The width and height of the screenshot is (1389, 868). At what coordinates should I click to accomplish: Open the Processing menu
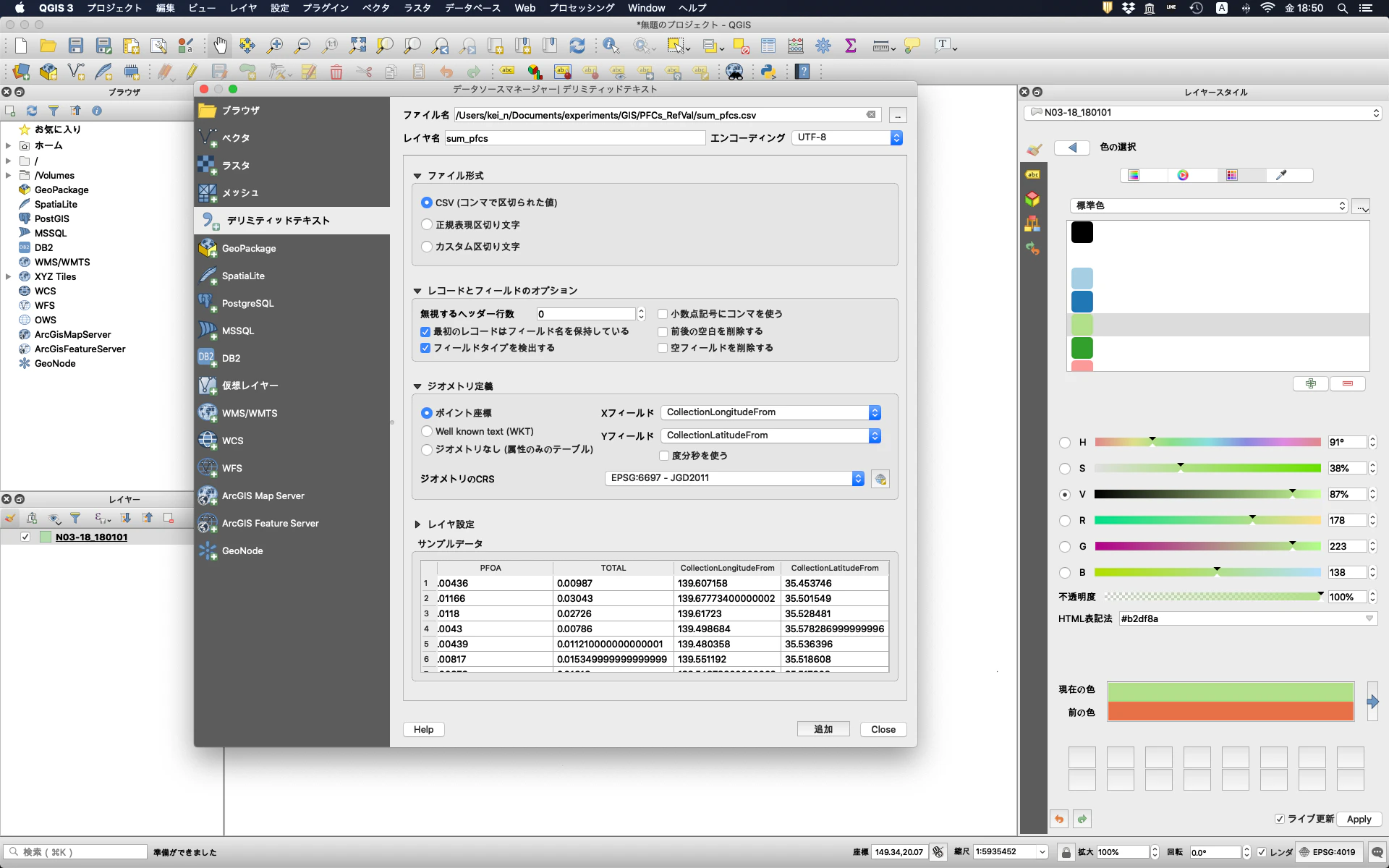coord(581,8)
